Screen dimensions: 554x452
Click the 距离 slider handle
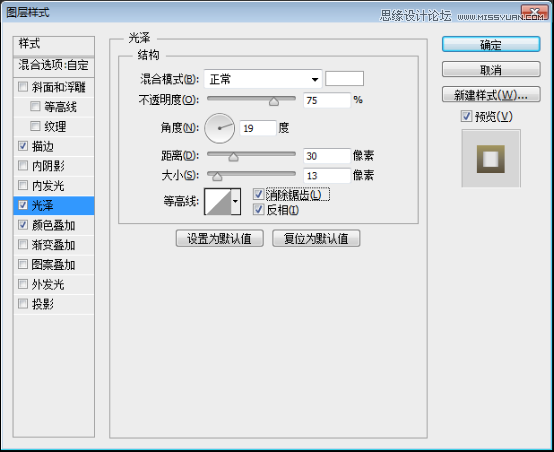coord(233,157)
